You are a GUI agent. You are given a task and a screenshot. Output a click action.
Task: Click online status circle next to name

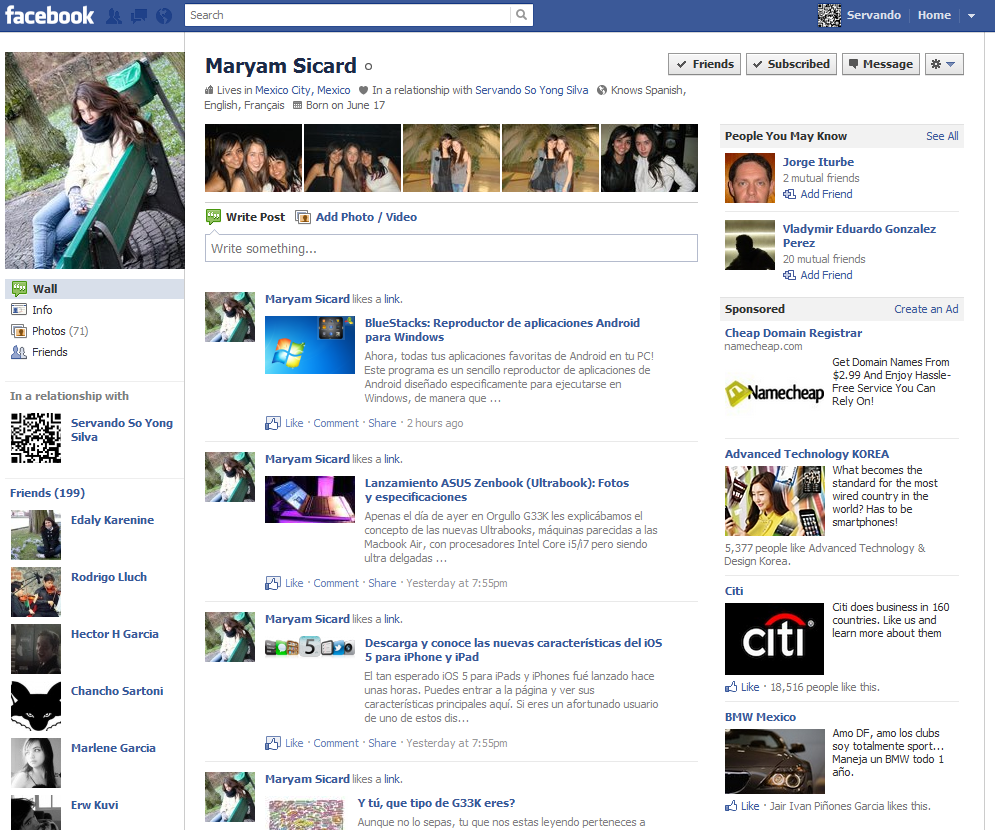click(x=369, y=67)
